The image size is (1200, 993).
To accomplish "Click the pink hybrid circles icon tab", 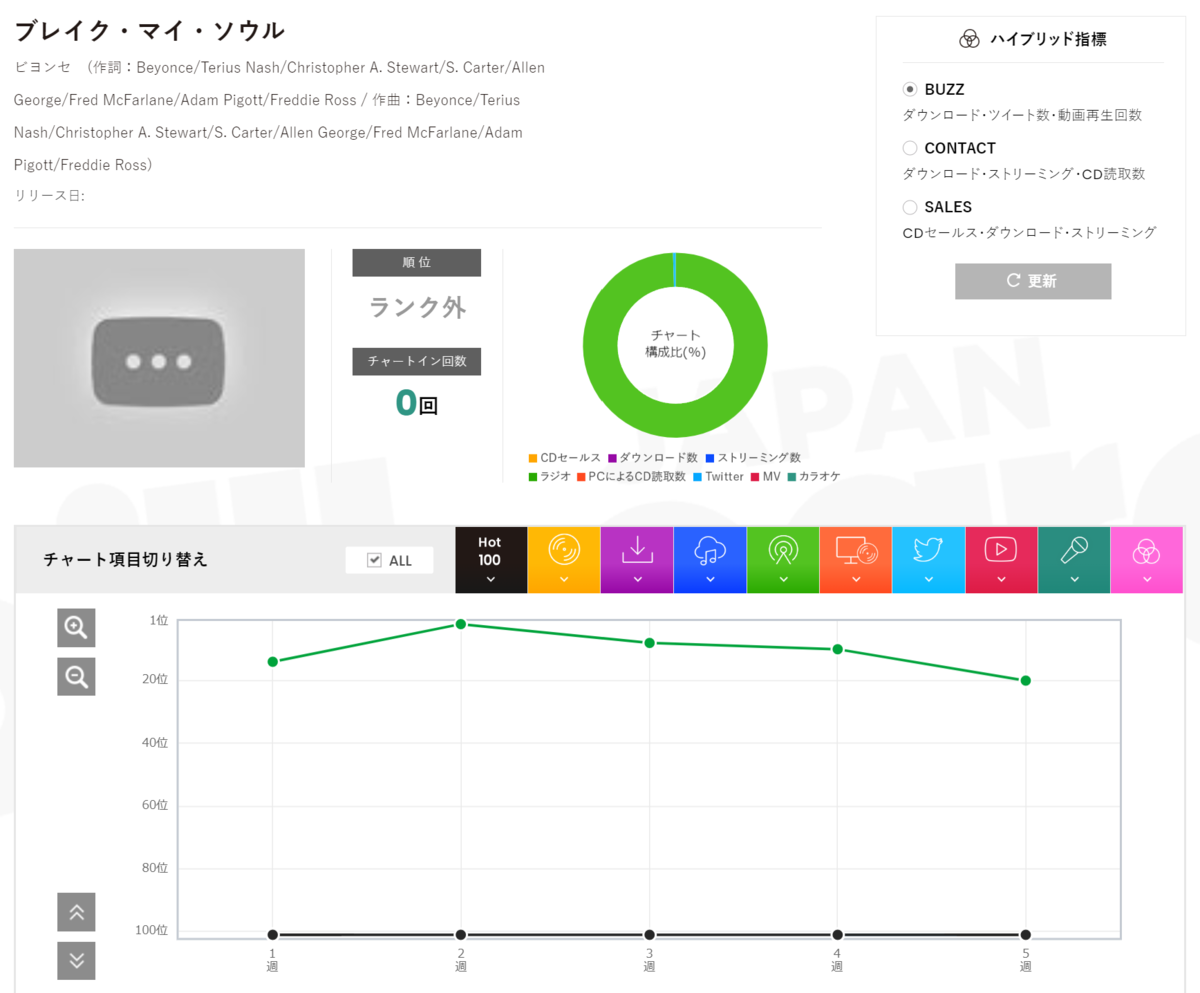I will 1147,560.
